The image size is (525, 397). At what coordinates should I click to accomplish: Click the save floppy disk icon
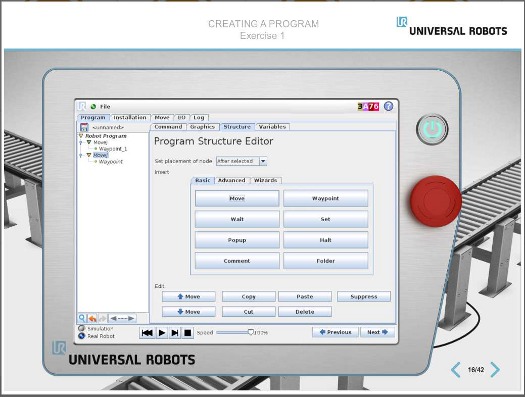84,127
